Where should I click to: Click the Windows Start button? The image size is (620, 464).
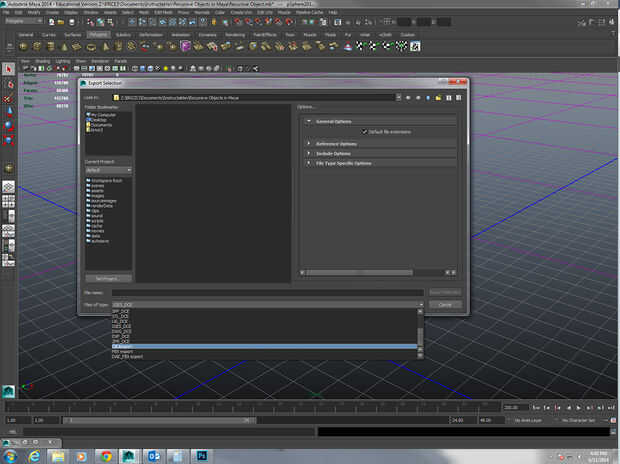[x=12, y=455]
